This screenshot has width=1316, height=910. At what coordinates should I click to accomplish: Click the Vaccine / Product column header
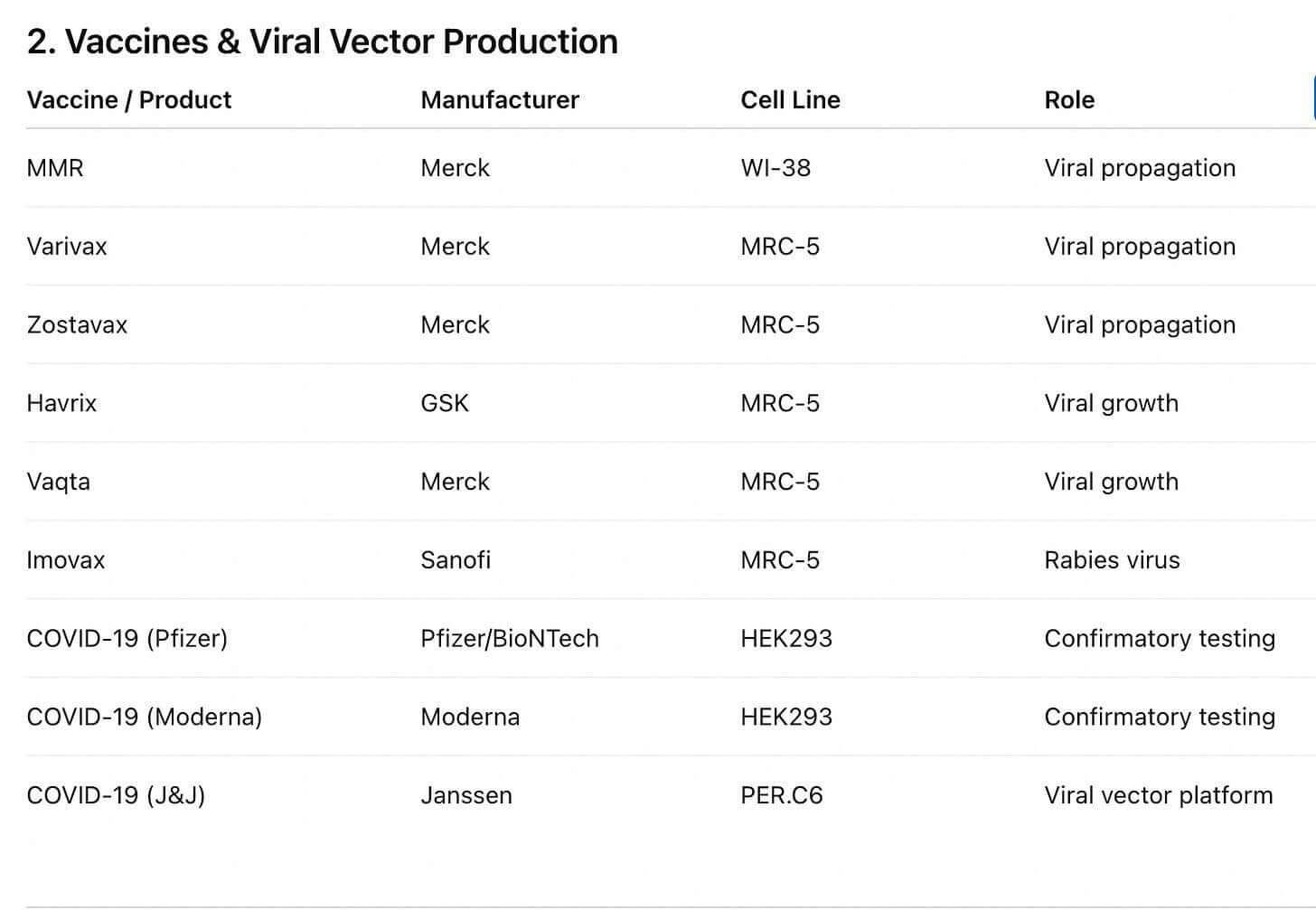(129, 99)
